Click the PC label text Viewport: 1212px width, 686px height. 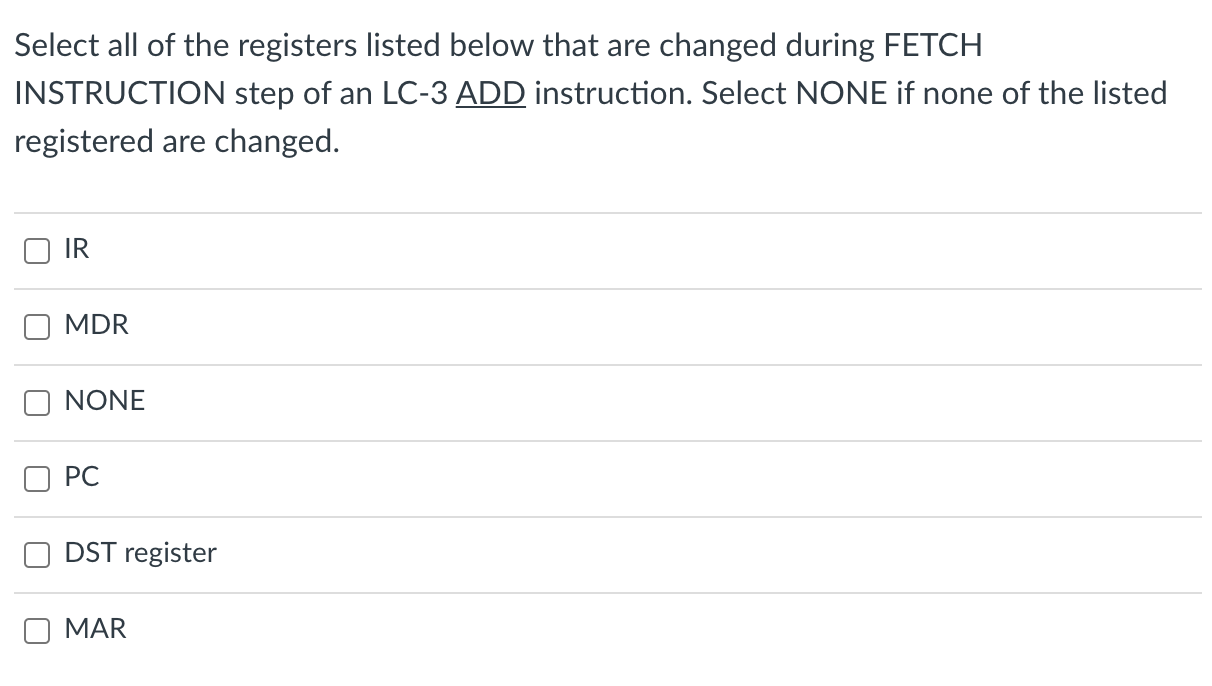[x=82, y=477]
